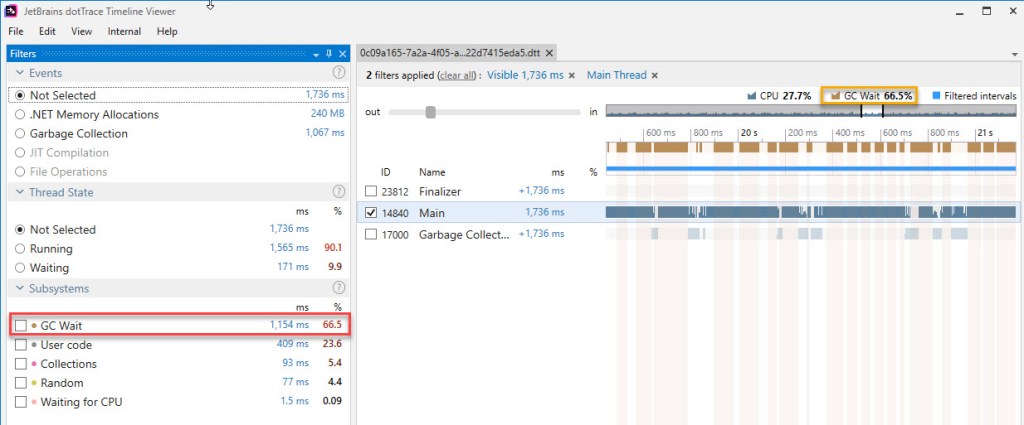1024x425 pixels.
Task: Collapse the Subsystems section
Action: pos(20,288)
